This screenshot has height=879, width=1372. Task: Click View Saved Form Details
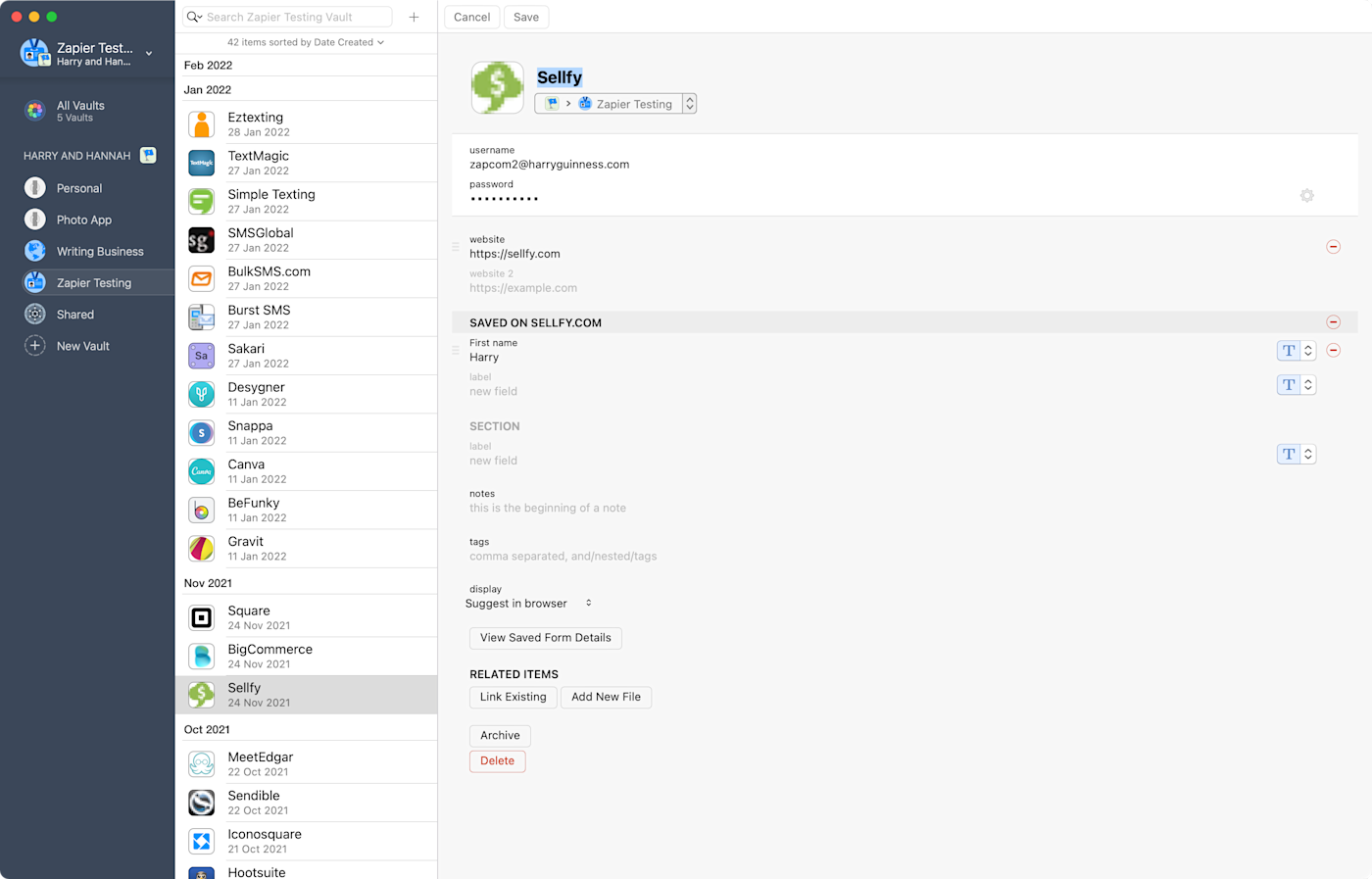point(546,638)
